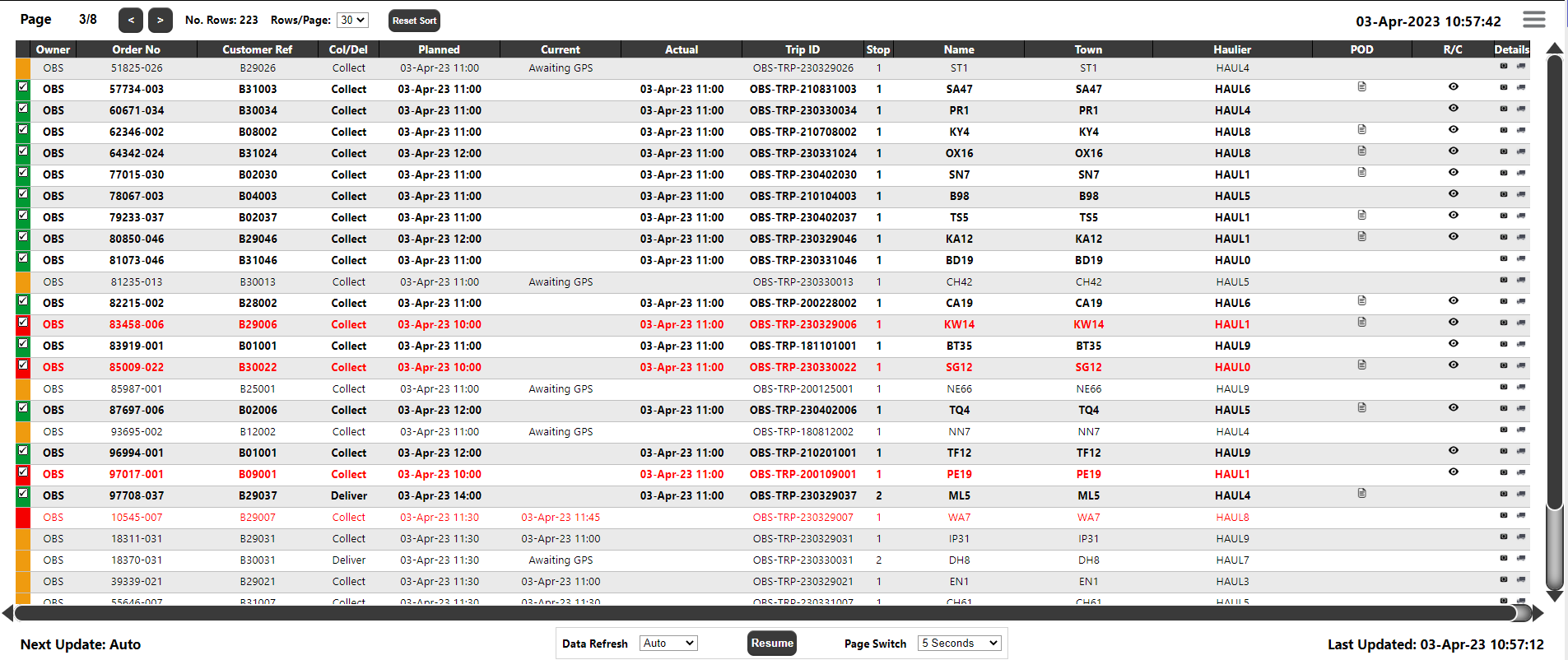
Task: Click the Reset Sort button
Action: coord(414,21)
